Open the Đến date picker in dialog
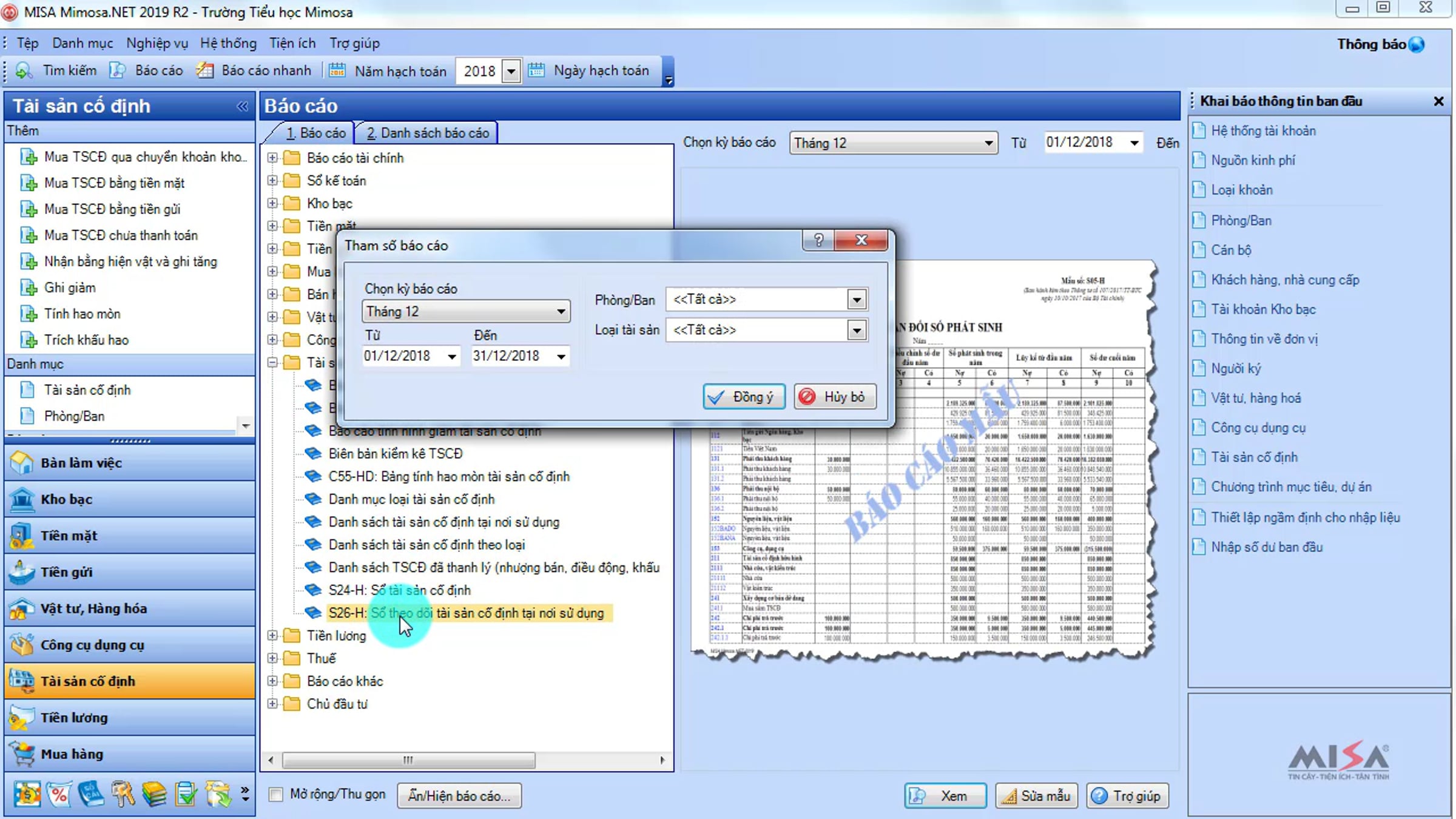 (x=561, y=356)
